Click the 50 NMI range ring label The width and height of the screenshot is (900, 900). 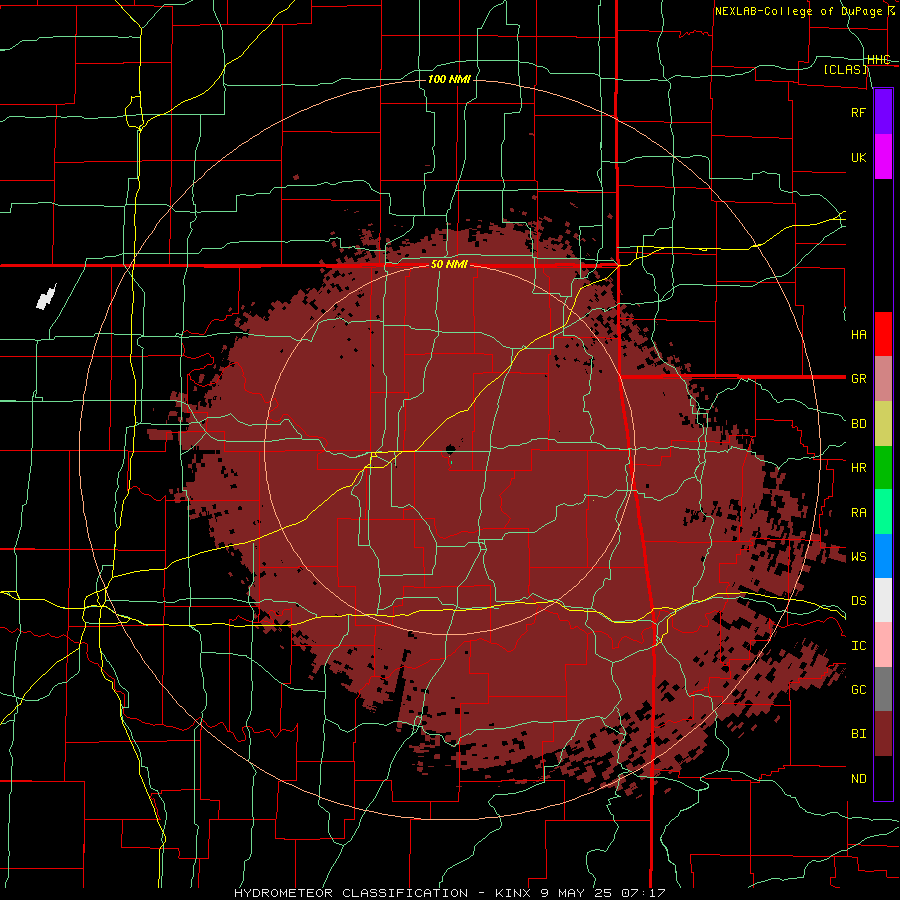(x=449, y=265)
